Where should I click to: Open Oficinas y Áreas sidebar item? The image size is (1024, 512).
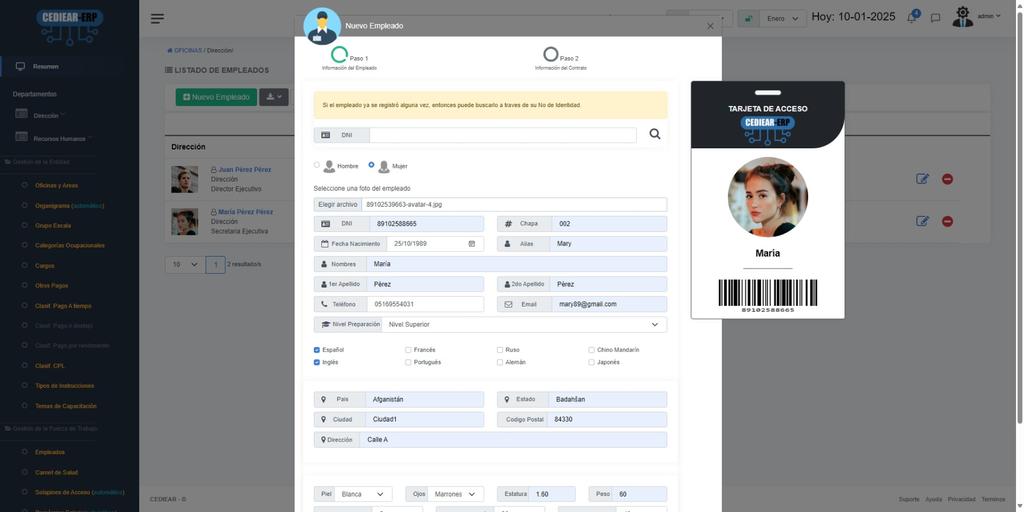pos(56,185)
